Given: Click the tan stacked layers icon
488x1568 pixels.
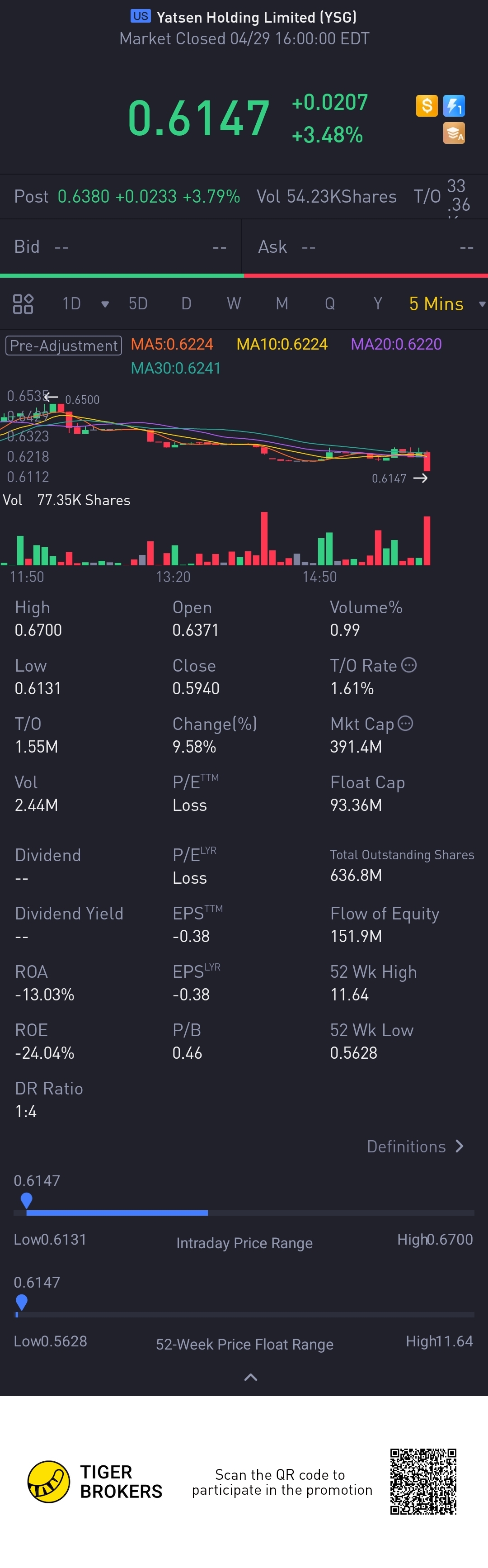Looking at the screenshot, I should pos(454,133).
